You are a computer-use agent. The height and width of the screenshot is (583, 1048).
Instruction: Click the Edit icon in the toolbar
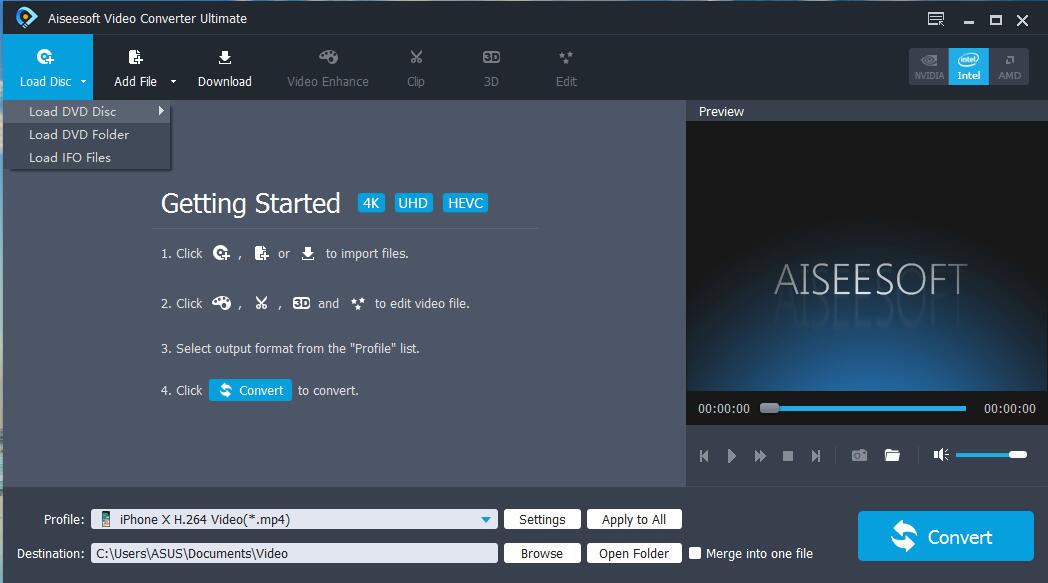[x=566, y=67]
